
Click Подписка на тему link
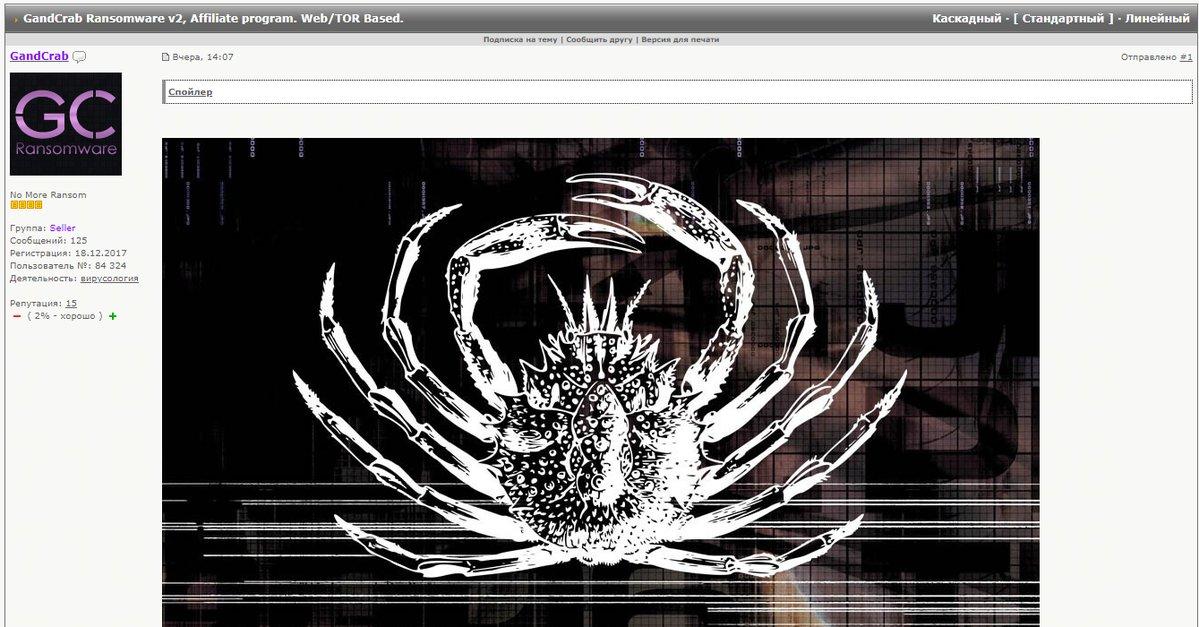[520, 40]
